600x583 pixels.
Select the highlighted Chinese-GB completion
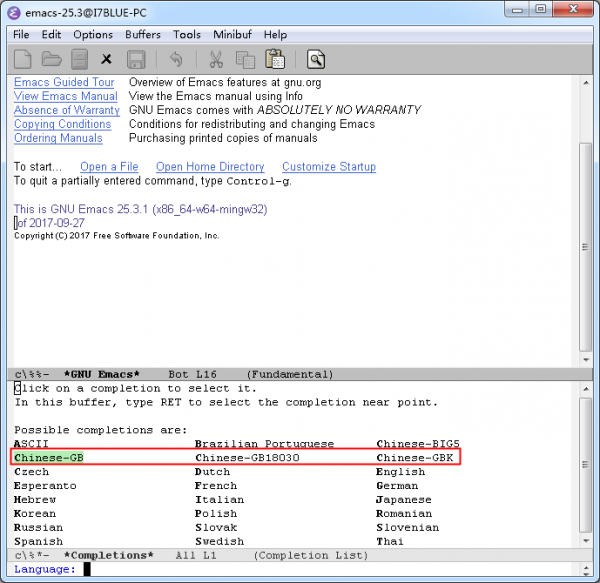point(49,458)
